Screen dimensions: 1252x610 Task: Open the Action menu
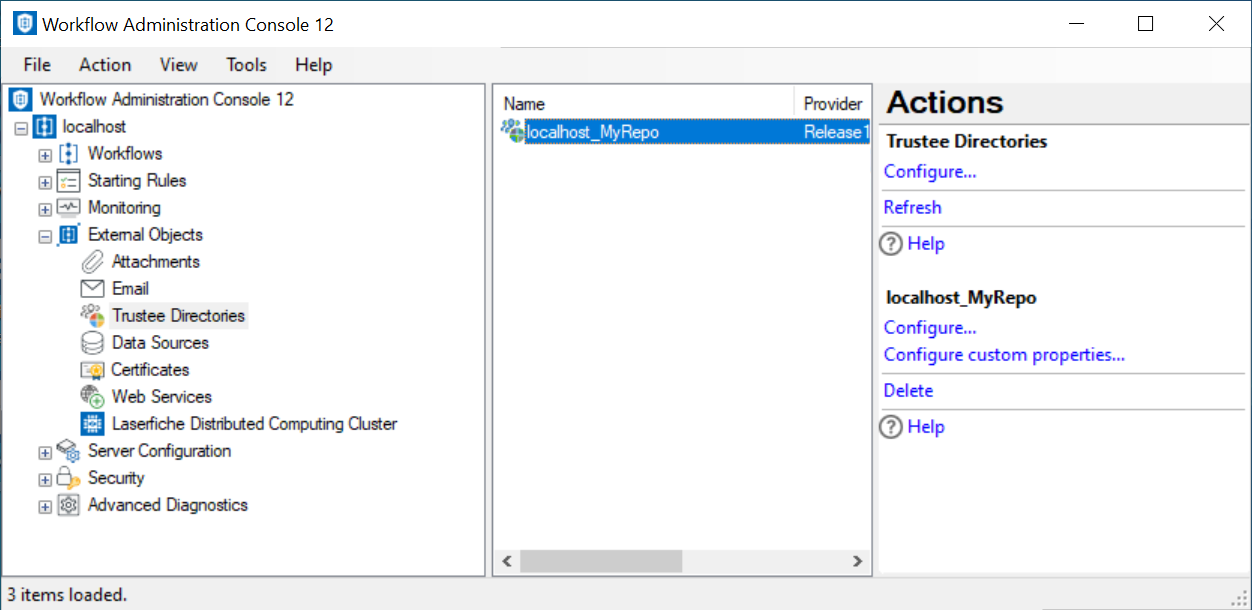pyautogui.click(x=105, y=65)
